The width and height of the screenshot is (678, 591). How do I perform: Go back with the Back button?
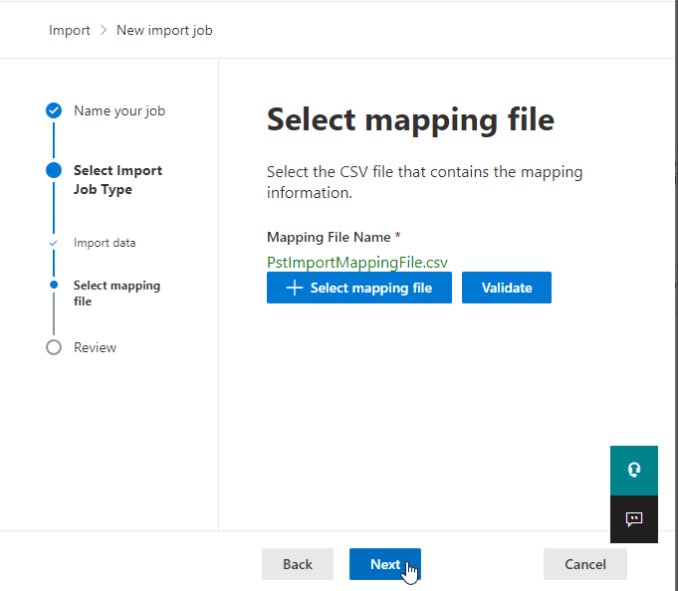297,564
